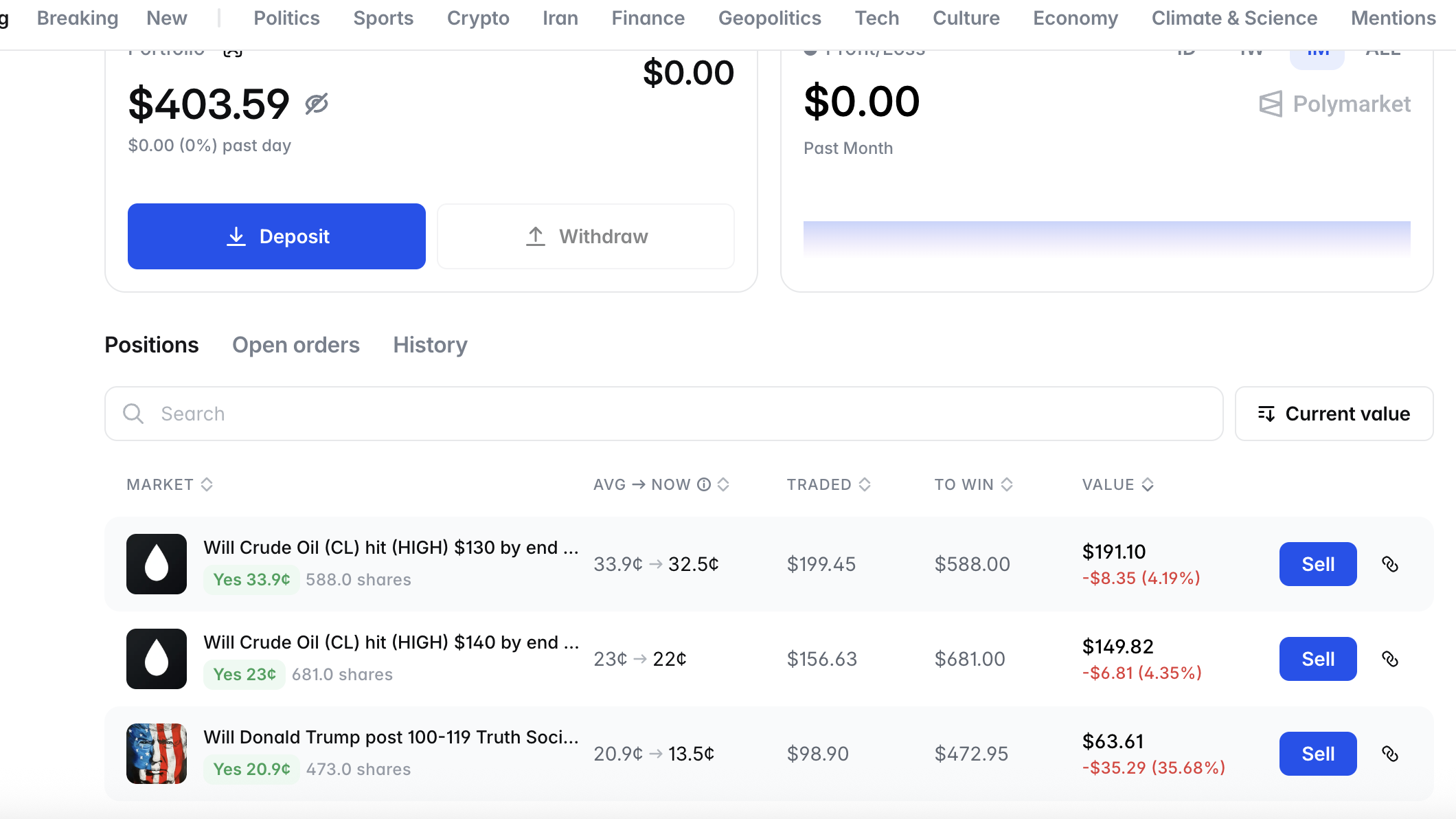Copy link for the Crude Oil $140 position
The image size is (1456, 819).
tap(1390, 659)
